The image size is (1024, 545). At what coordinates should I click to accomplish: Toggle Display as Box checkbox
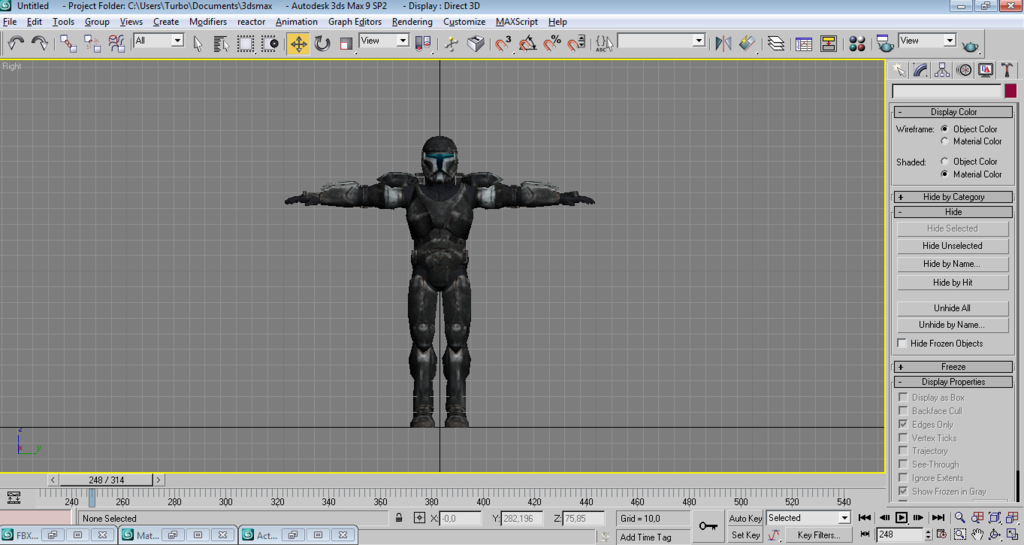click(x=903, y=397)
